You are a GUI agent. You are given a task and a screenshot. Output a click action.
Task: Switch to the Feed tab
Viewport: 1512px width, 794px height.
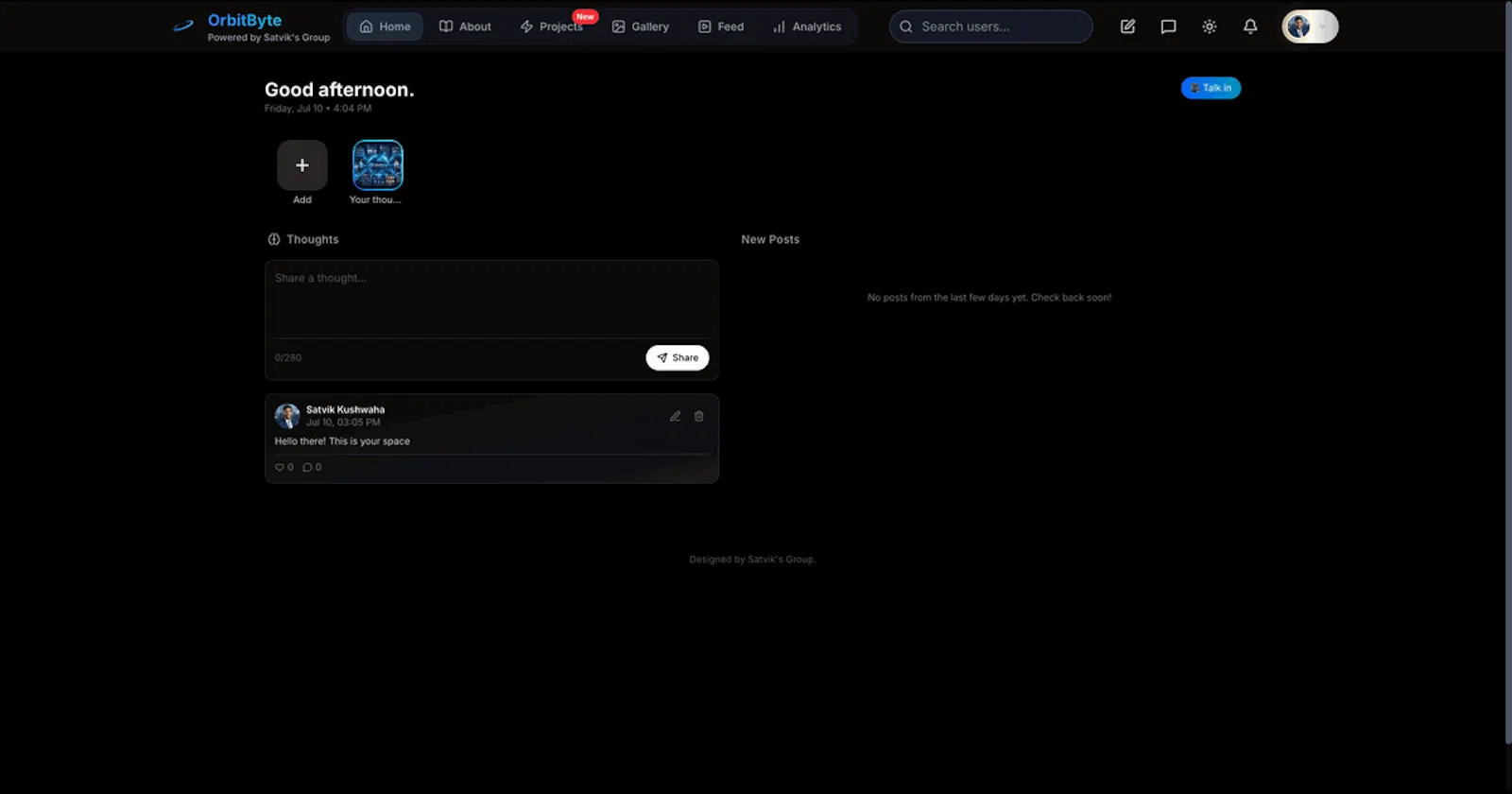[x=721, y=26]
